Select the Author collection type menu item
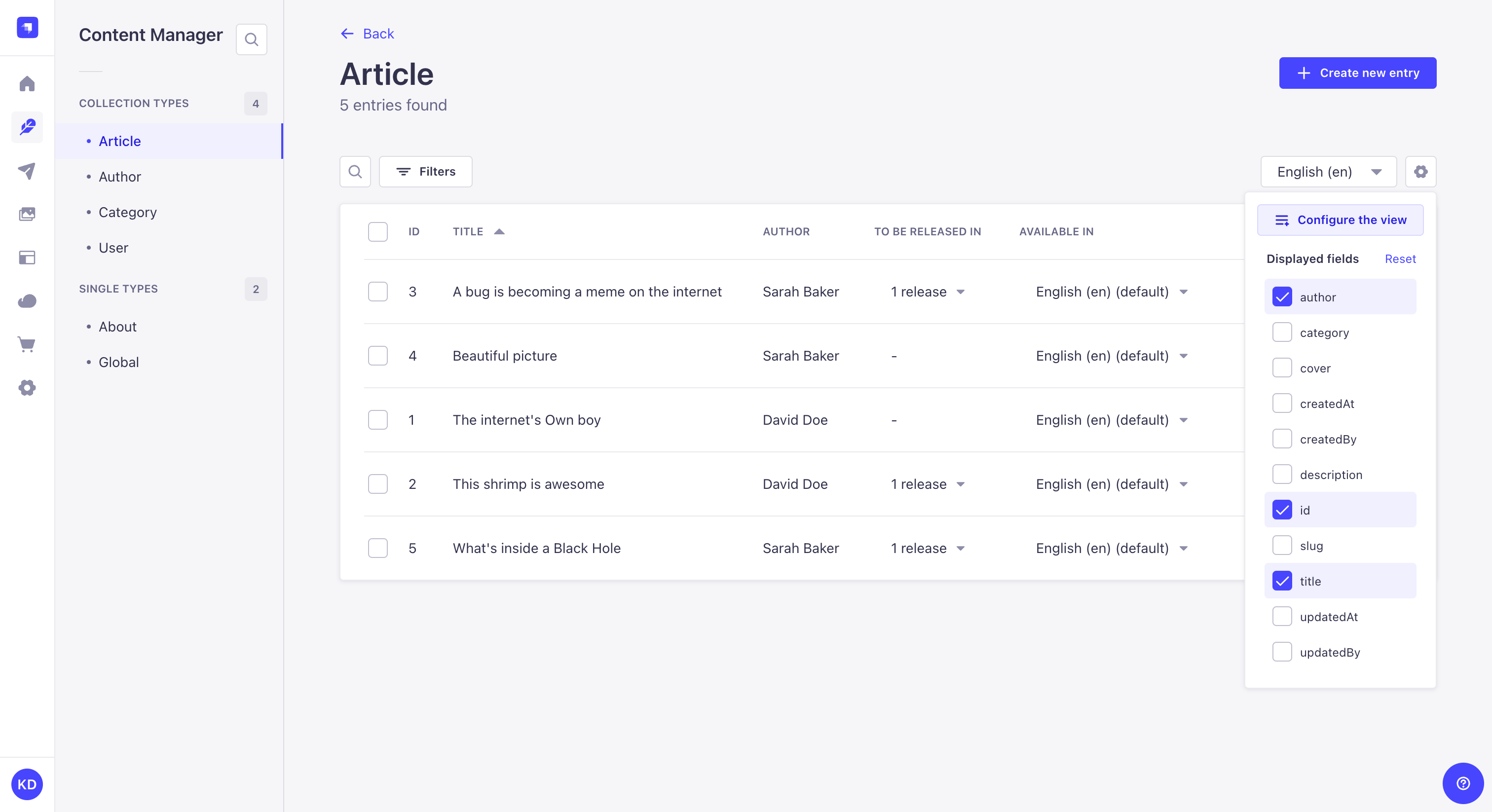 tap(119, 176)
